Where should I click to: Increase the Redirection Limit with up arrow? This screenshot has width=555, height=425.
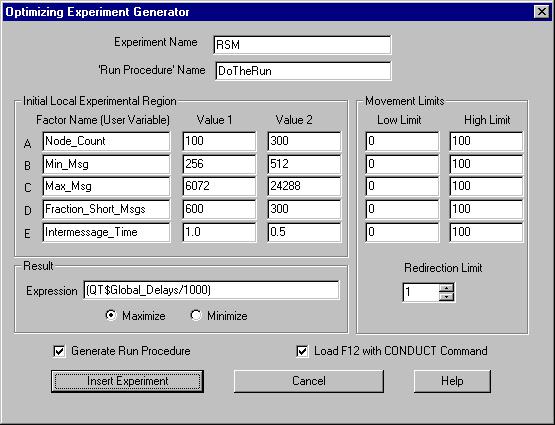pyautogui.click(x=447, y=287)
